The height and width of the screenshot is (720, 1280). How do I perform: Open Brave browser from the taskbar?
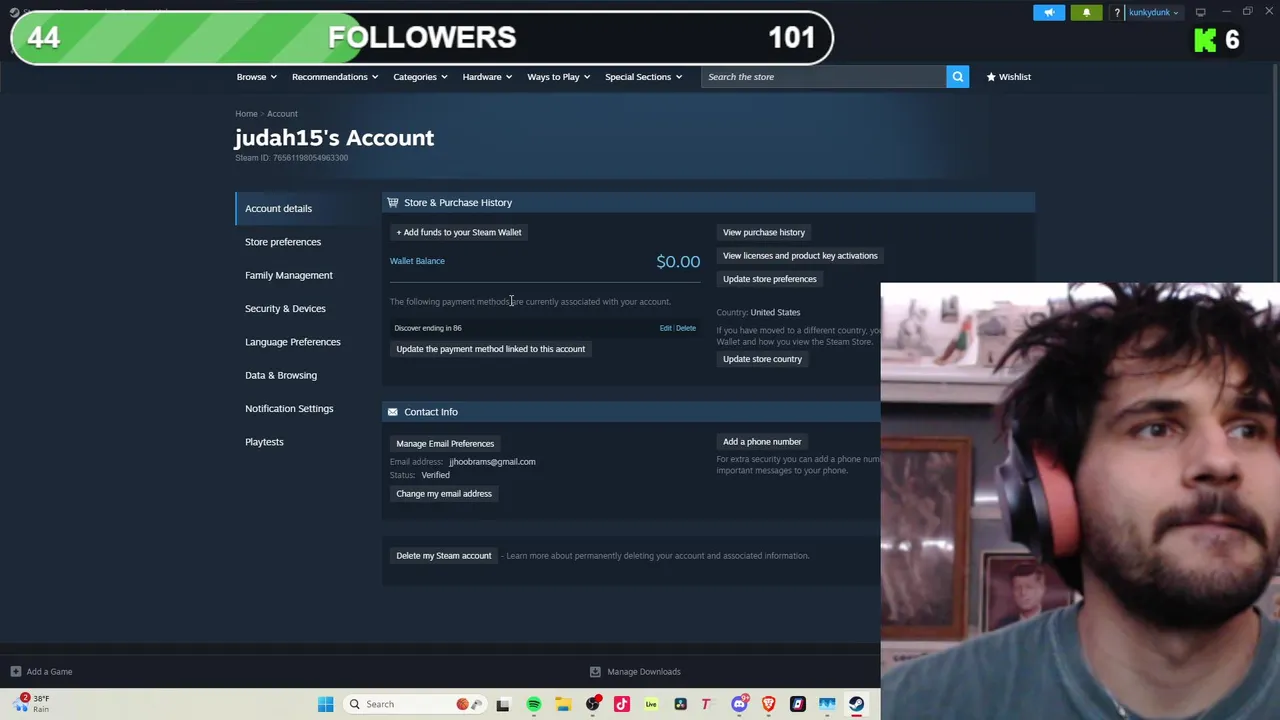point(768,704)
